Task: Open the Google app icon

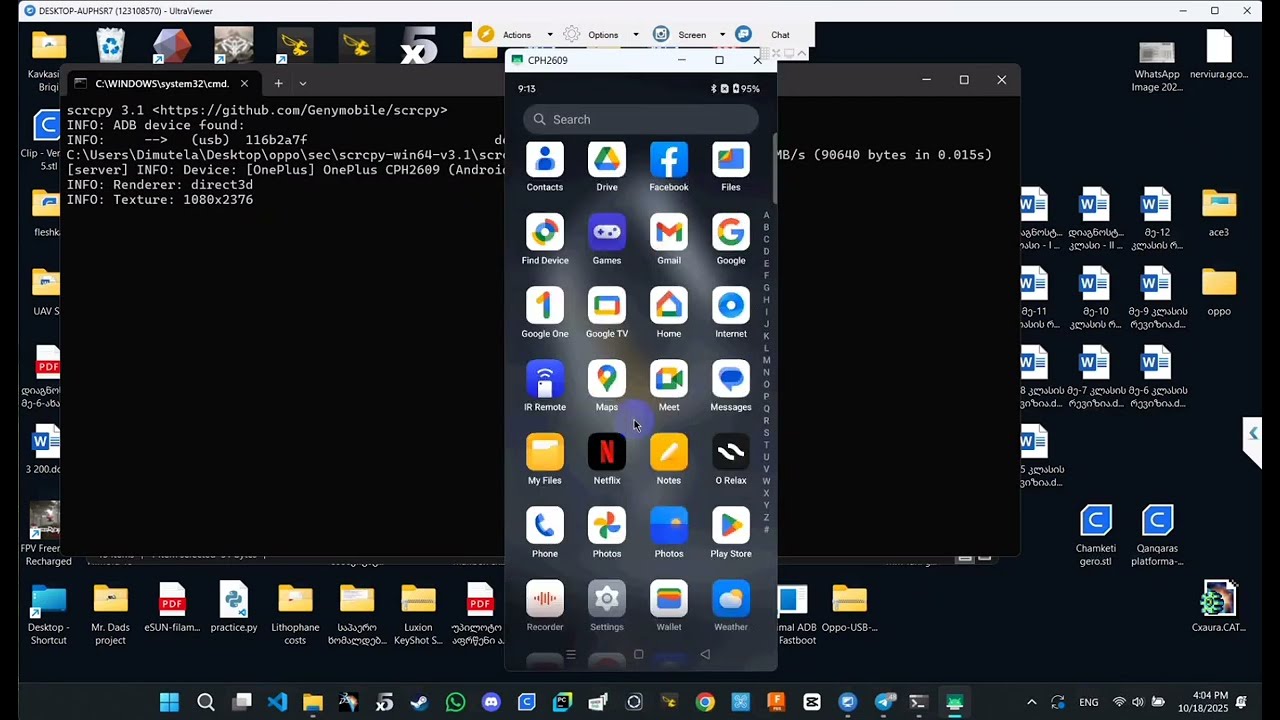Action: pos(731,239)
